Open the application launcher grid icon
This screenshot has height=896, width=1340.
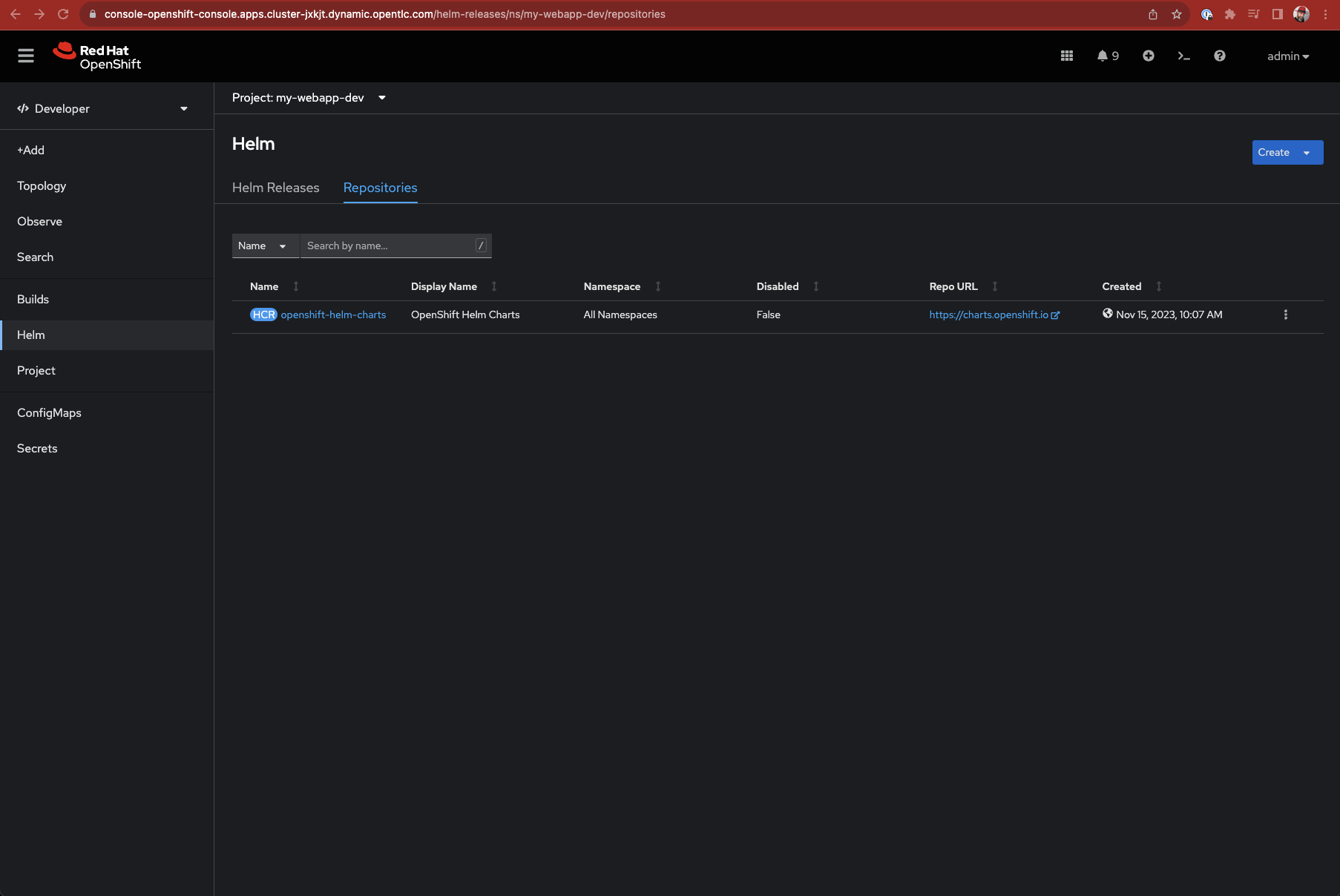pos(1067,56)
